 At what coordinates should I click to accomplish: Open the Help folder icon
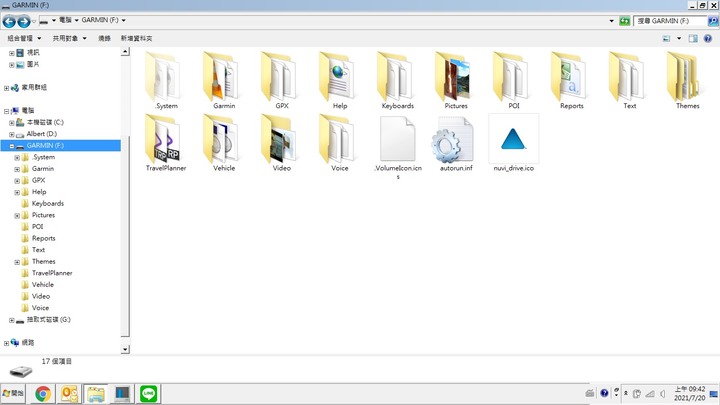[339, 77]
